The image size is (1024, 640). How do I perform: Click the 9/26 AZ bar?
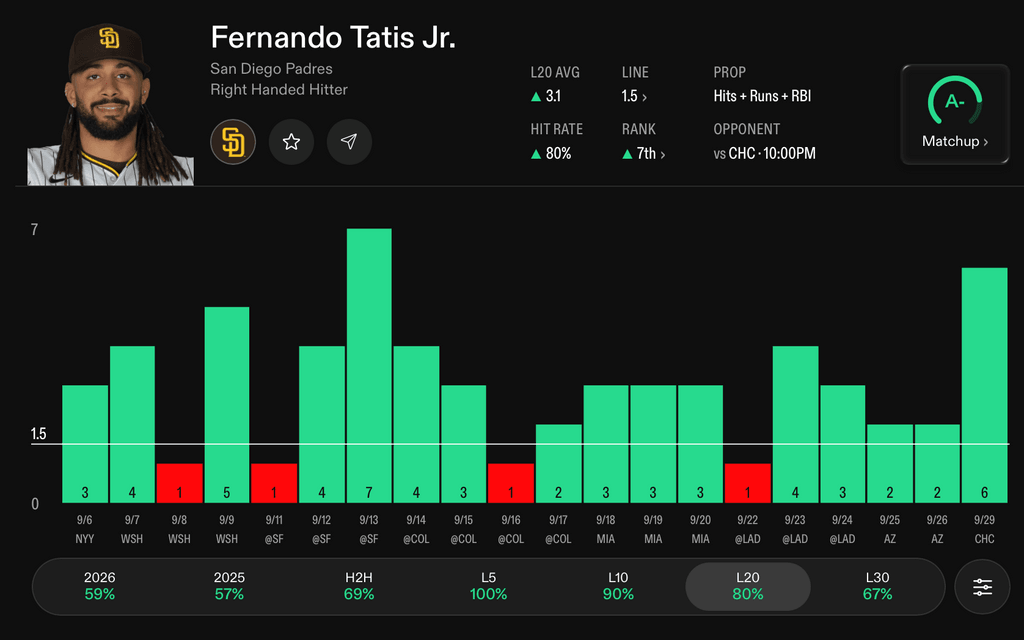(937, 464)
